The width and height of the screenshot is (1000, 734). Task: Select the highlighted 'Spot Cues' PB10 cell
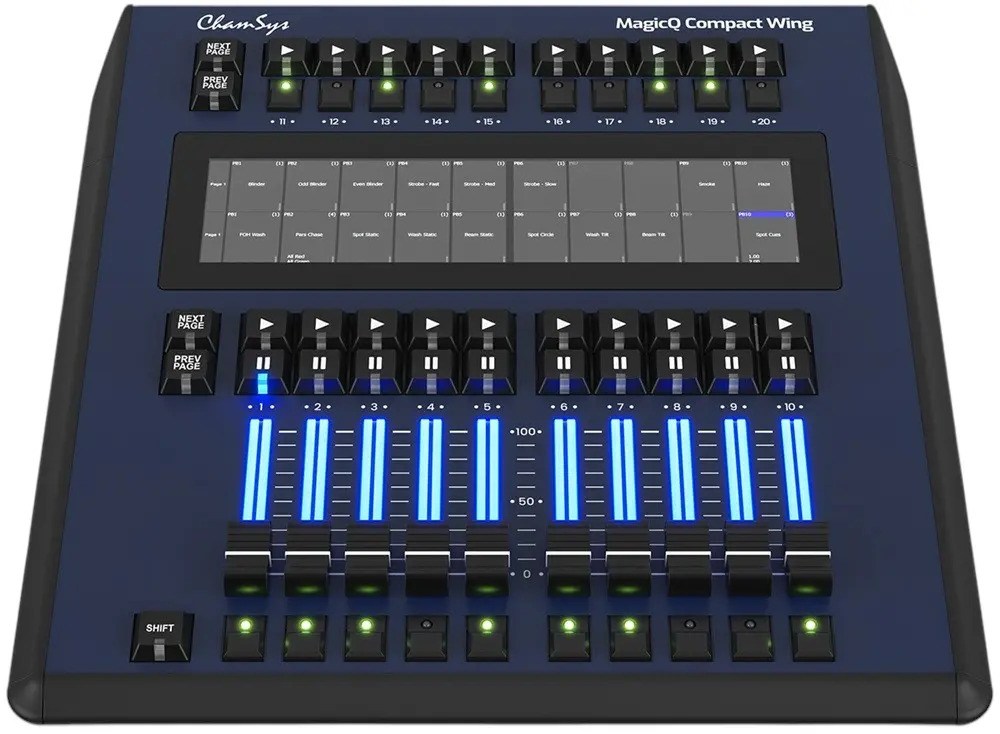(767, 236)
